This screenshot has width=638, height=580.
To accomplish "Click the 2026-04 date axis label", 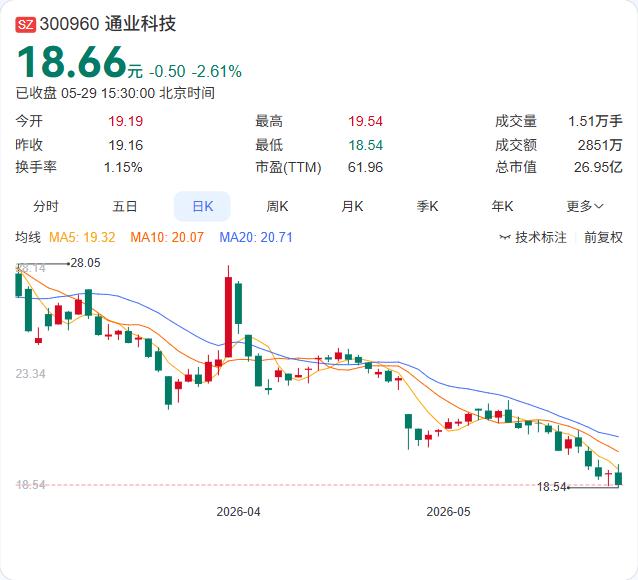I will (x=238, y=512).
